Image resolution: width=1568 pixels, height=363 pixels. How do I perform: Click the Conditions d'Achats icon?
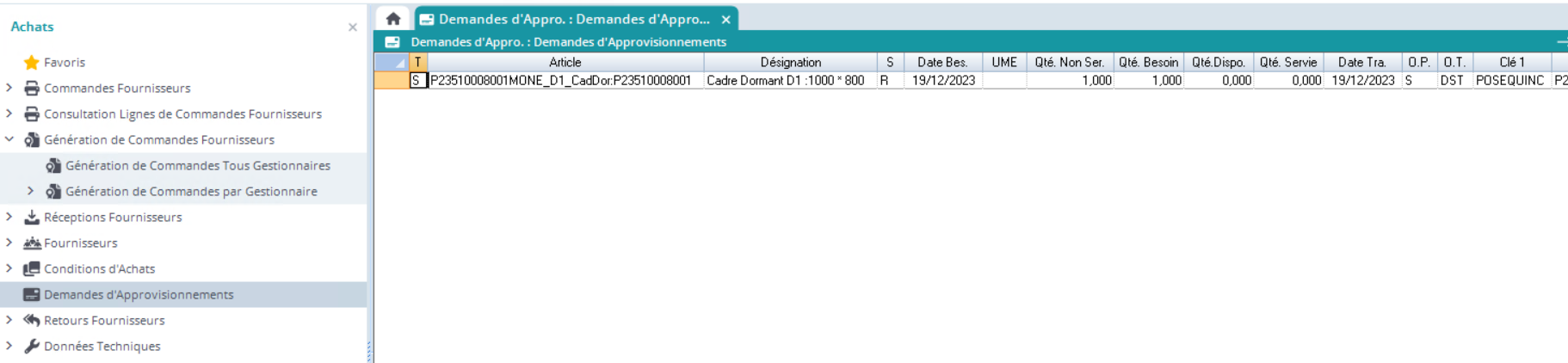pyautogui.click(x=32, y=268)
